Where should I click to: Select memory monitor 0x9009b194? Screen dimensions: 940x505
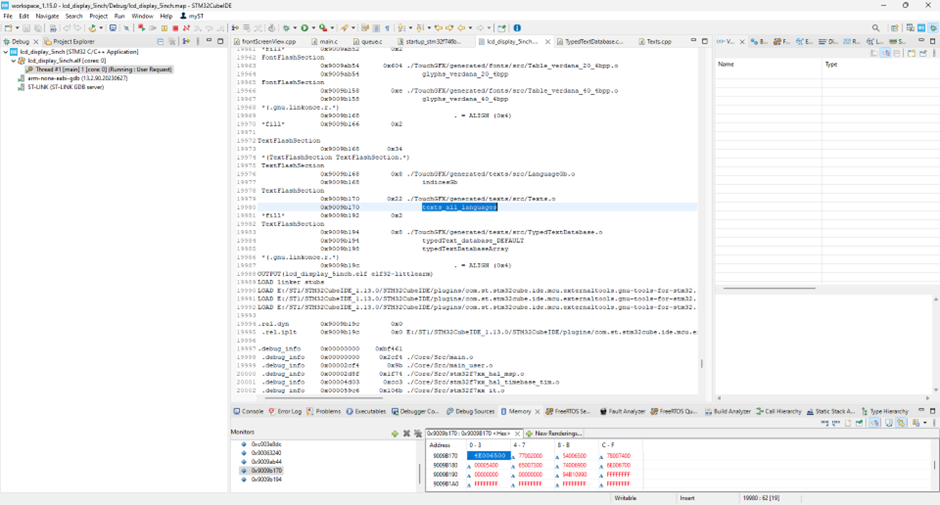267,479
